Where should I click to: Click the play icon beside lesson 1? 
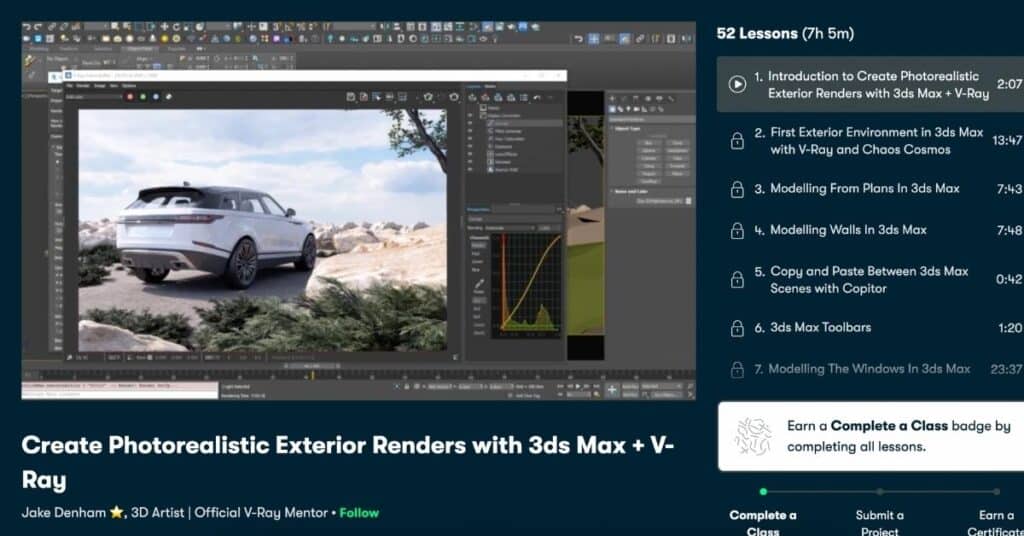(x=737, y=84)
